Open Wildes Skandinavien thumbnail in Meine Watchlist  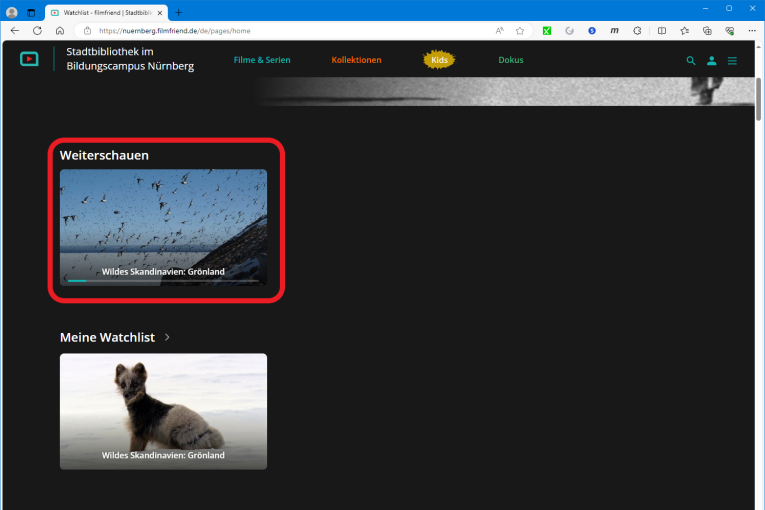click(163, 411)
